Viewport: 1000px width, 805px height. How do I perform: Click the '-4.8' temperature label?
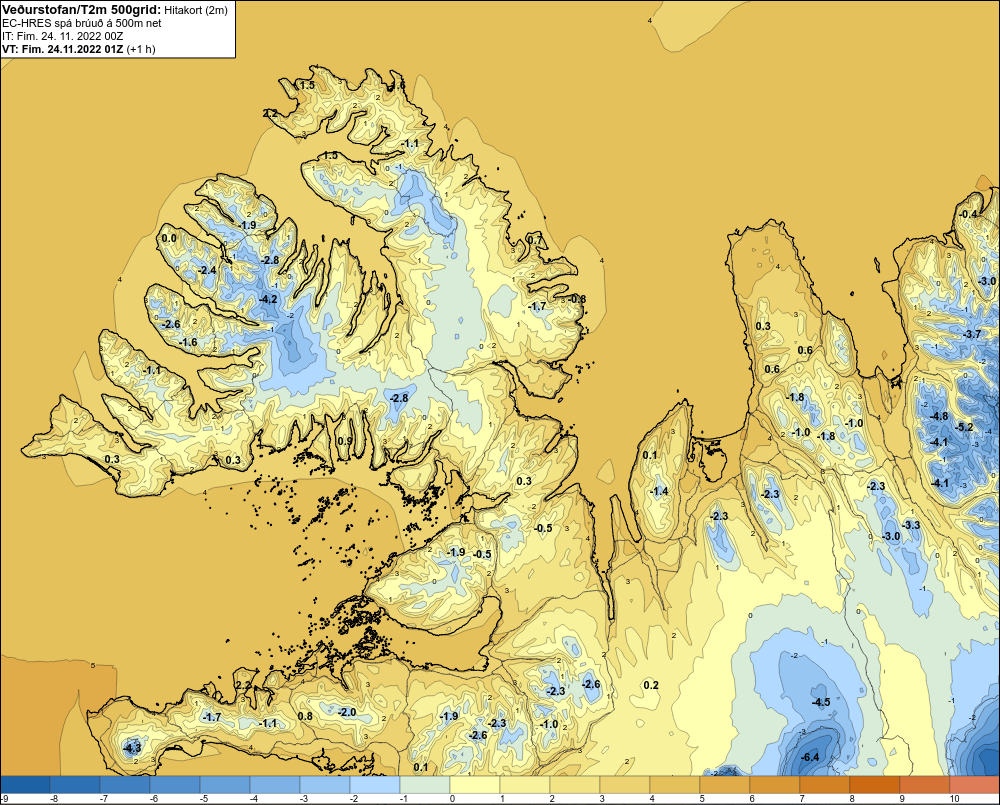939,416
